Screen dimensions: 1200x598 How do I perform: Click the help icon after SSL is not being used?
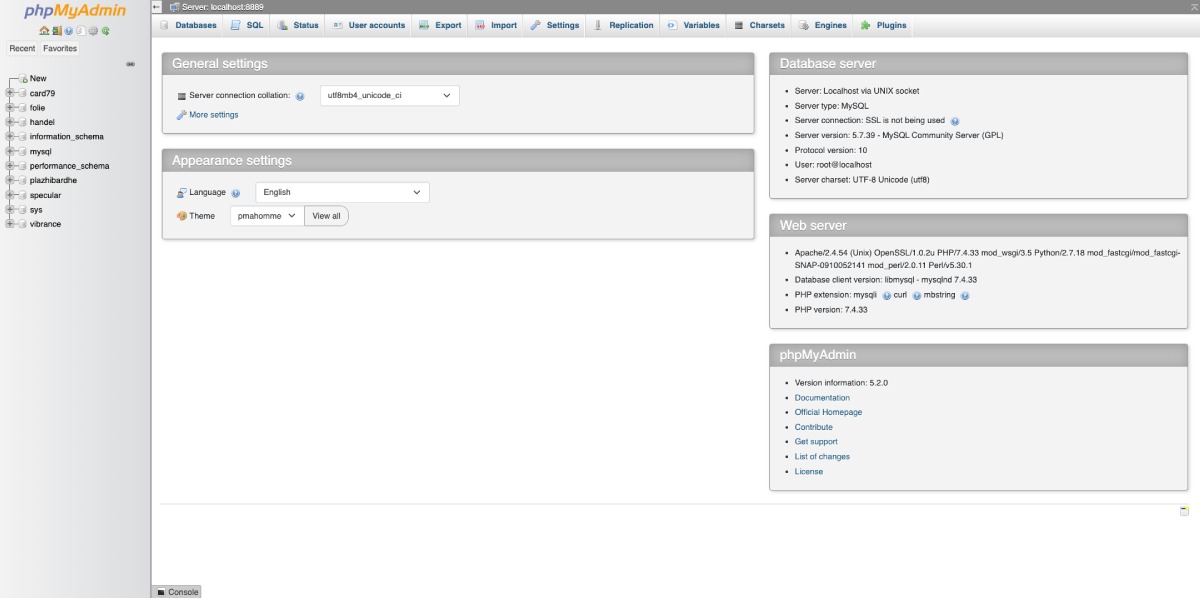[955, 121]
